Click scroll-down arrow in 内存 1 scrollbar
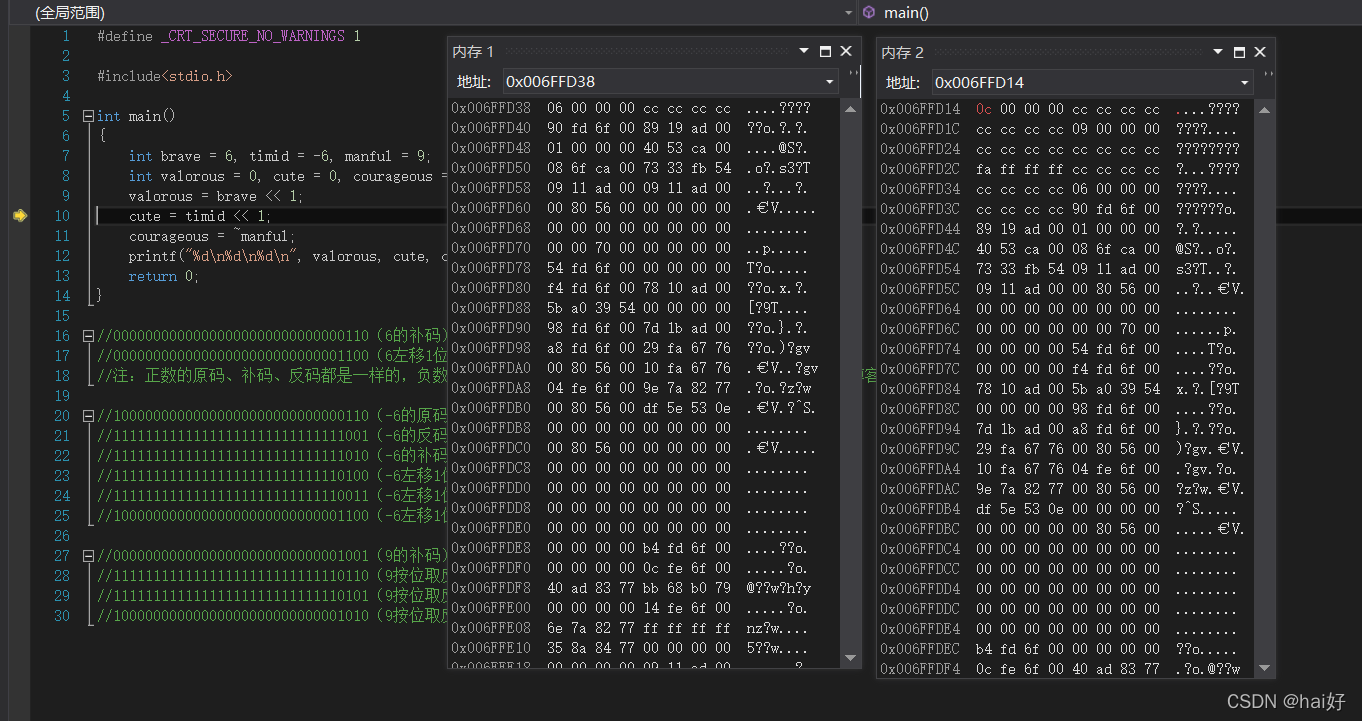Image resolution: width=1362 pixels, height=721 pixels. click(x=851, y=657)
